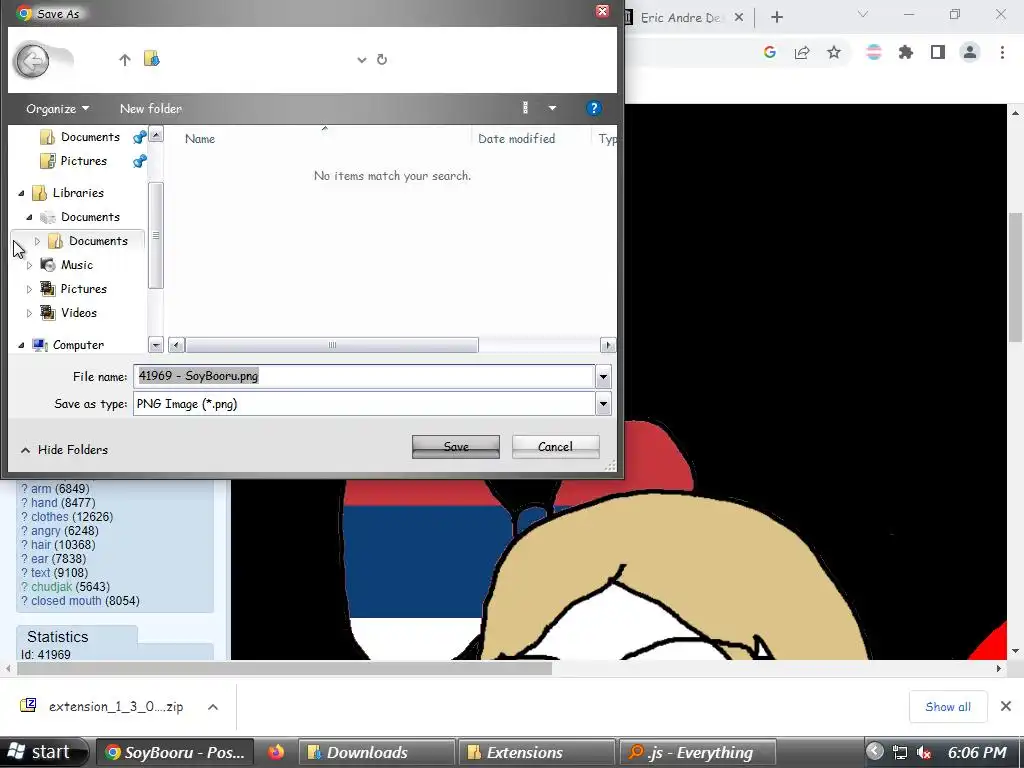Open view options dropdown arrow
This screenshot has height=768, width=1024.
pos(552,108)
